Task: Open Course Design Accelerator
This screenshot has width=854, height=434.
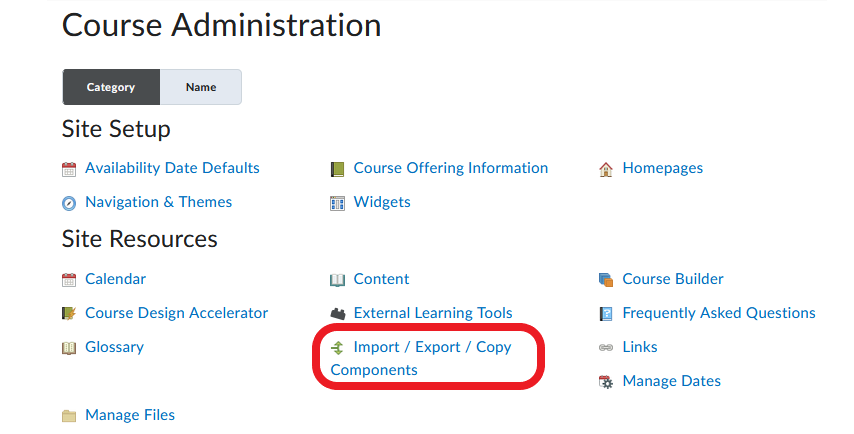Action: 176,313
